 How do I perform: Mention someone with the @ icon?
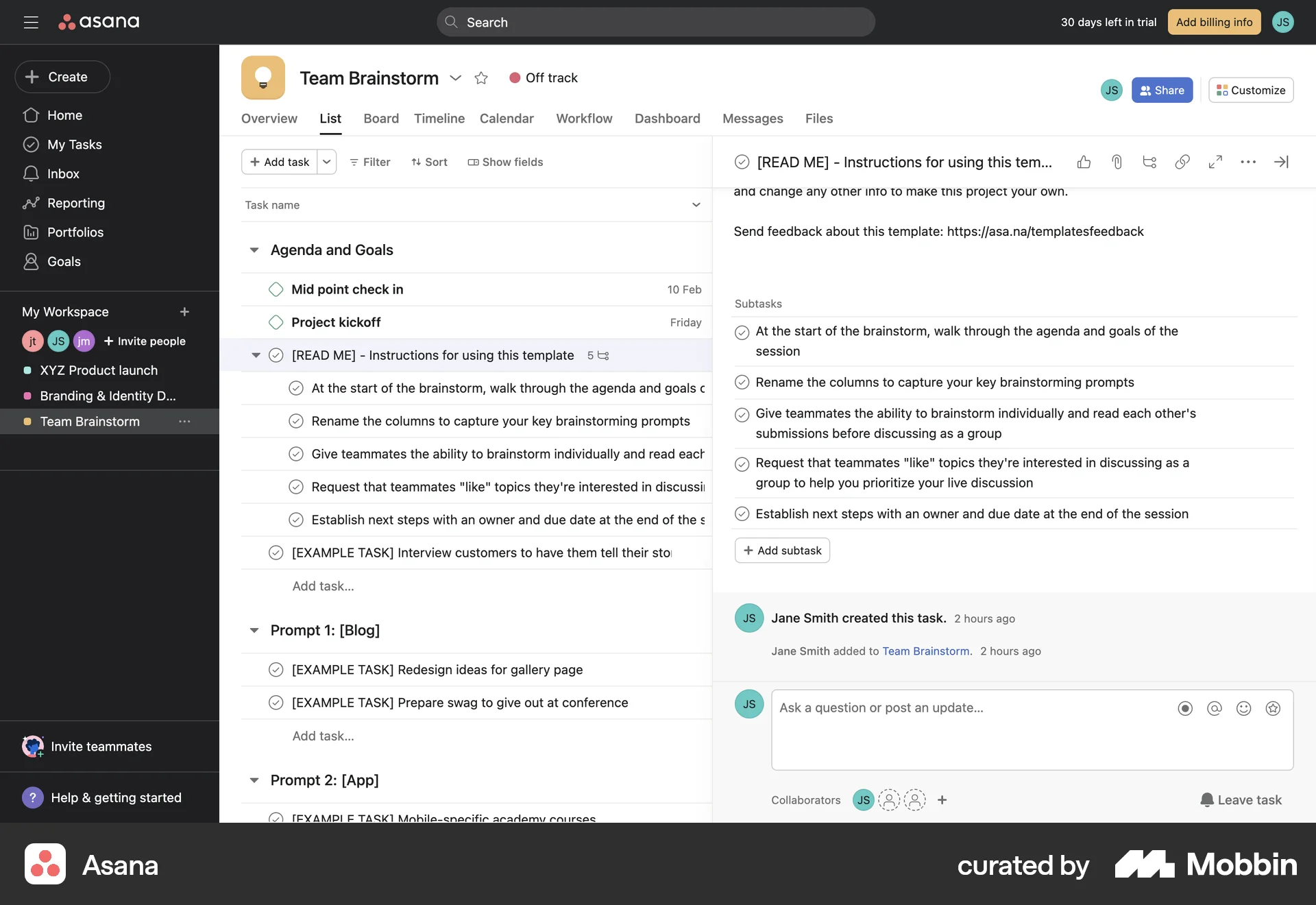(x=1214, y=708)
